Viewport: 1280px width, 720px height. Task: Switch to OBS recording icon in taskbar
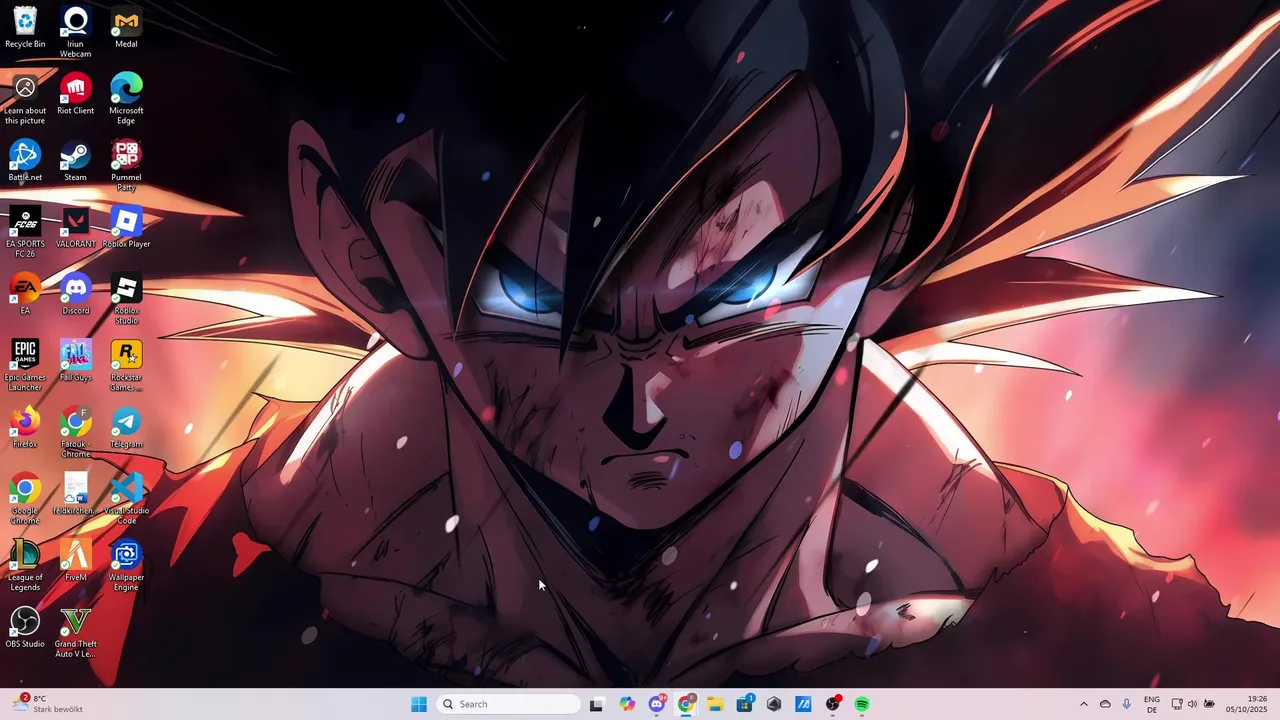833,704
